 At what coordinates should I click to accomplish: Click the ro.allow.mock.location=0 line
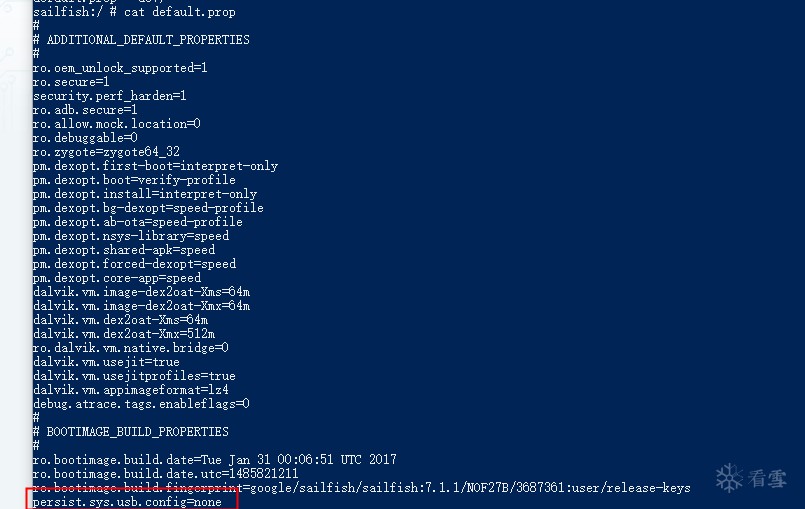point(116,123)
